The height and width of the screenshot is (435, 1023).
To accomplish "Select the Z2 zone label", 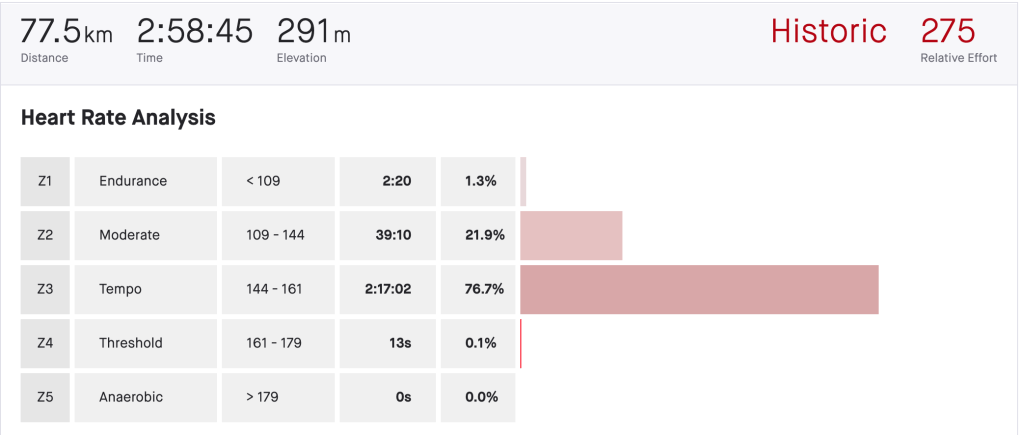I will point(45,235).
